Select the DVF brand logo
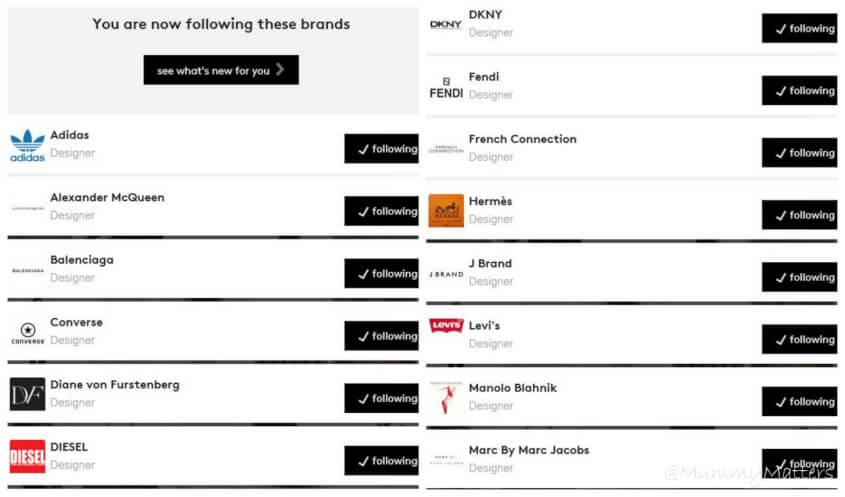The width and height of the screenshot is (845, 497). pyautogui.click(x=27, y=395)
